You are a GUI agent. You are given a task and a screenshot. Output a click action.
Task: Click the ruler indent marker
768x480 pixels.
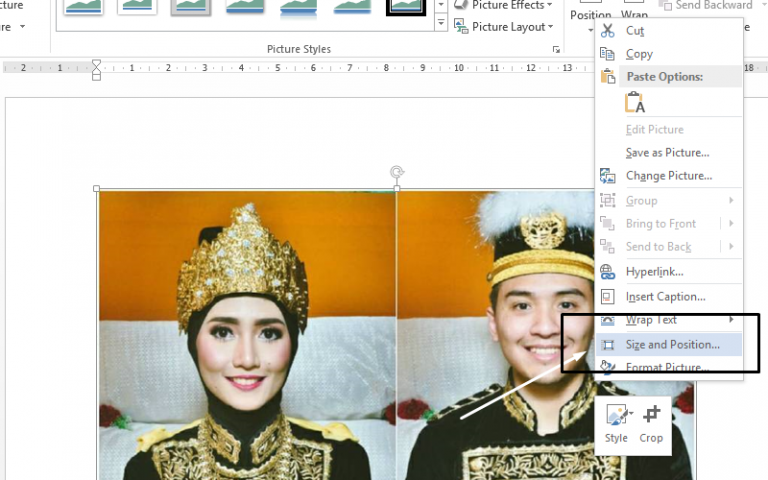96,70
